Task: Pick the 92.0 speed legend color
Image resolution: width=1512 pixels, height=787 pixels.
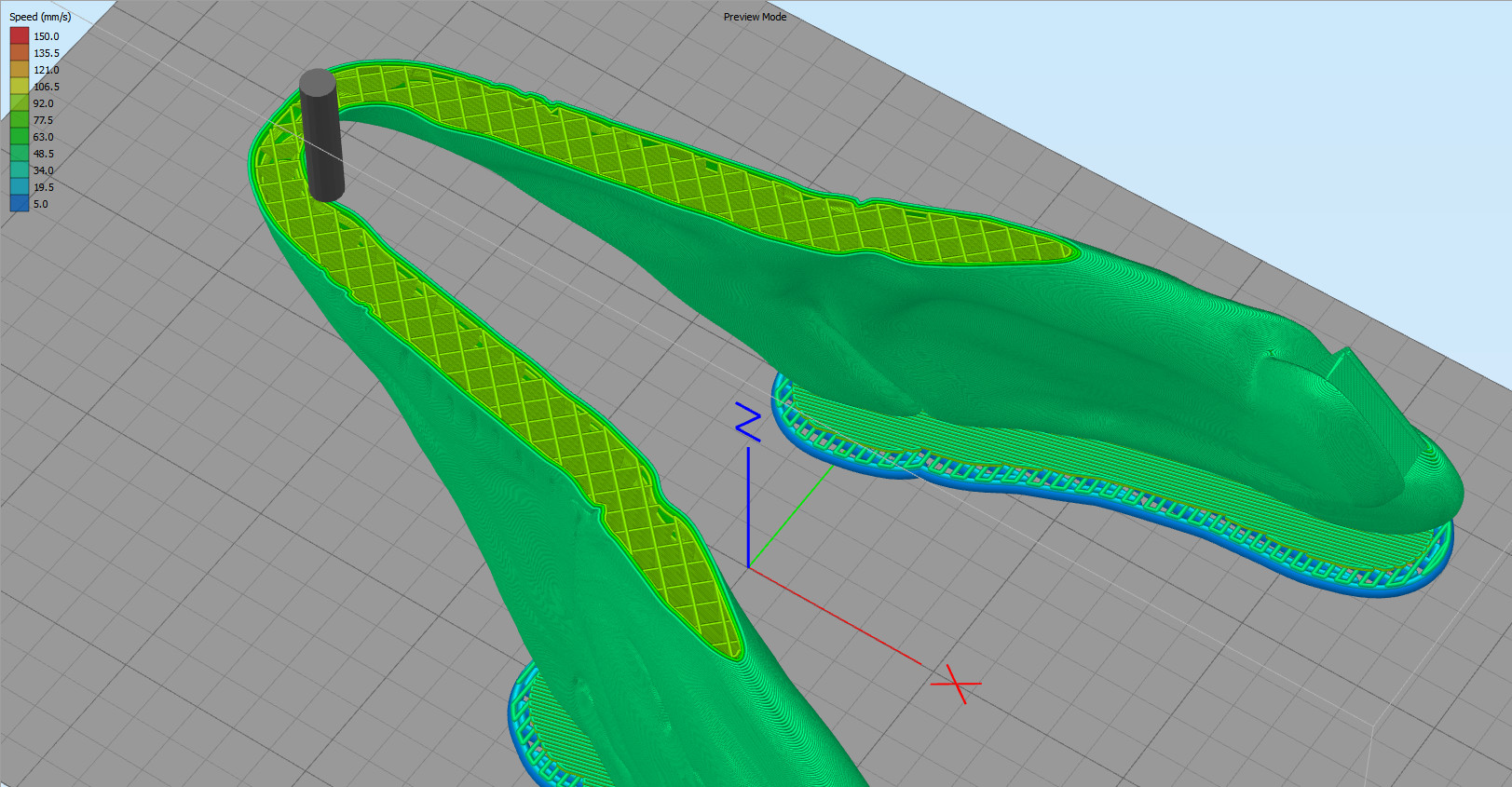Action: pos(20,103)
